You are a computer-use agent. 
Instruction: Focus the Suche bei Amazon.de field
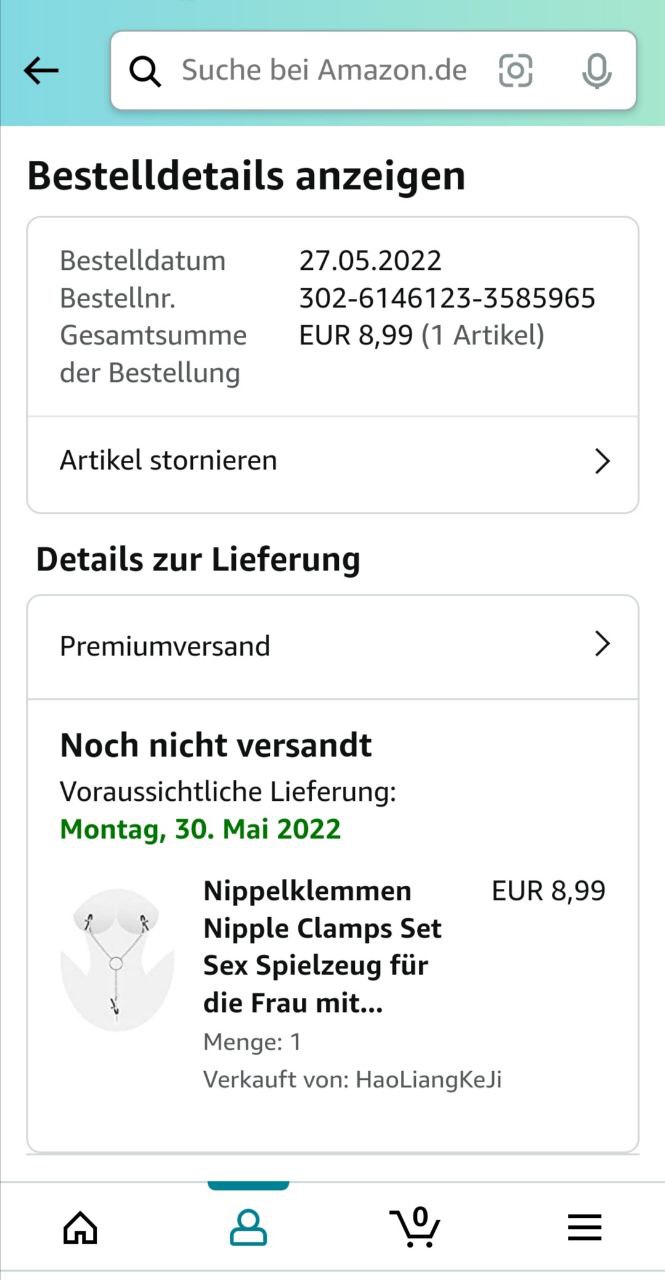[324, 70]
